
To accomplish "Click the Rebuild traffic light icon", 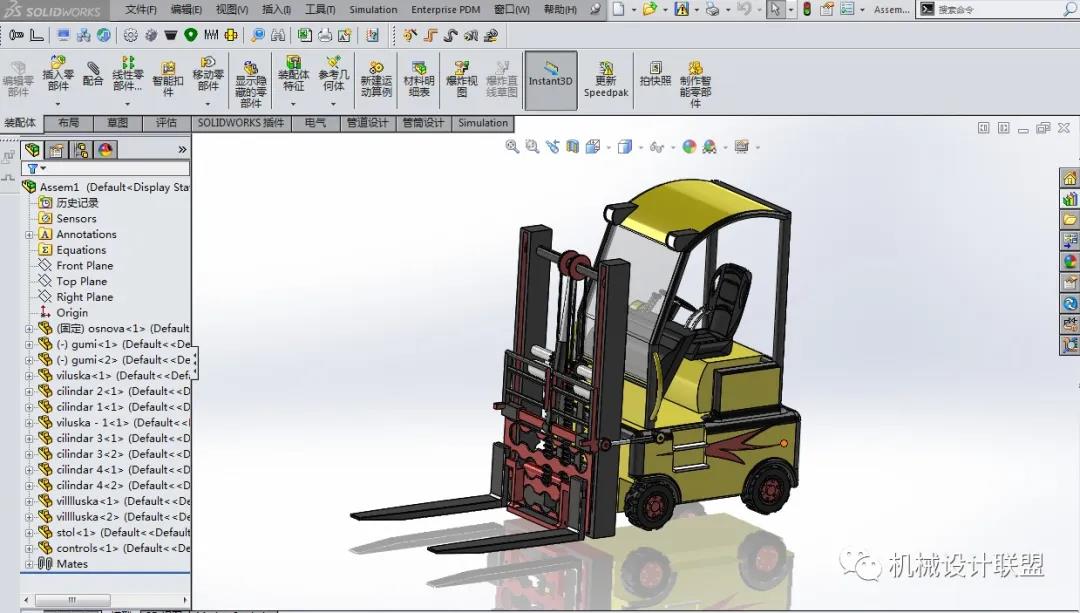I will click(x=807, y=10).
